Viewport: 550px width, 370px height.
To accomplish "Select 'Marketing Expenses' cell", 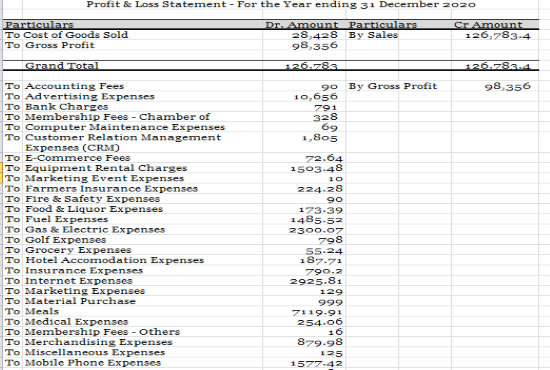I will pyautogui.click(x=85, y=291).
